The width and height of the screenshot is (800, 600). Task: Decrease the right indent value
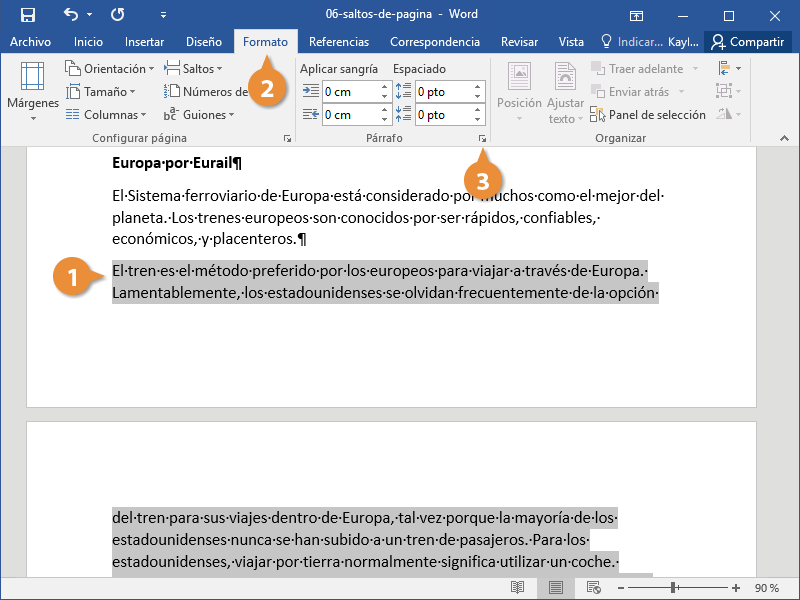coord(385,119)
